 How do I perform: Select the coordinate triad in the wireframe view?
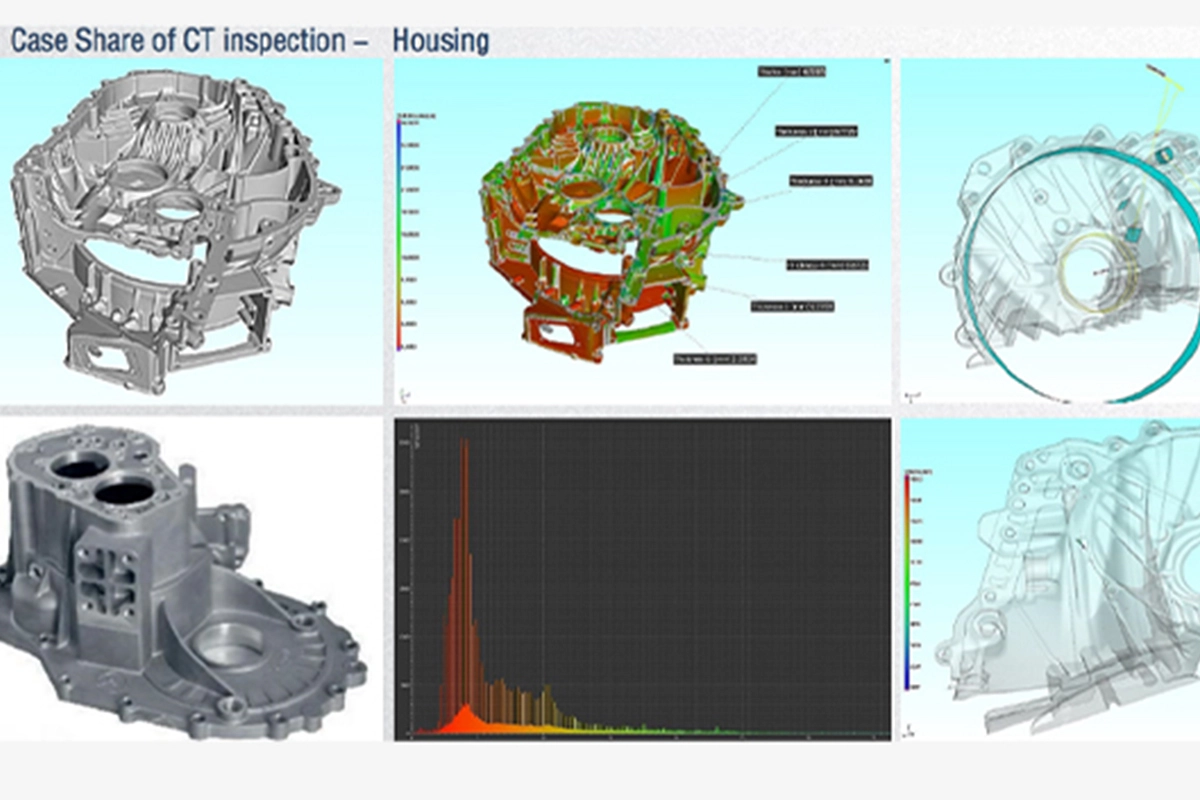click(x=912, y=395)
